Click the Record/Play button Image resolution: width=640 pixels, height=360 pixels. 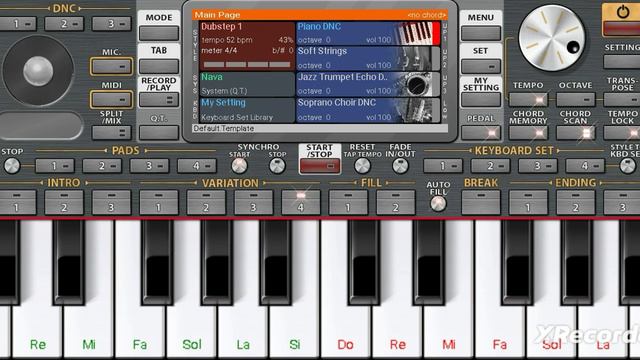(x=159, y=100)
